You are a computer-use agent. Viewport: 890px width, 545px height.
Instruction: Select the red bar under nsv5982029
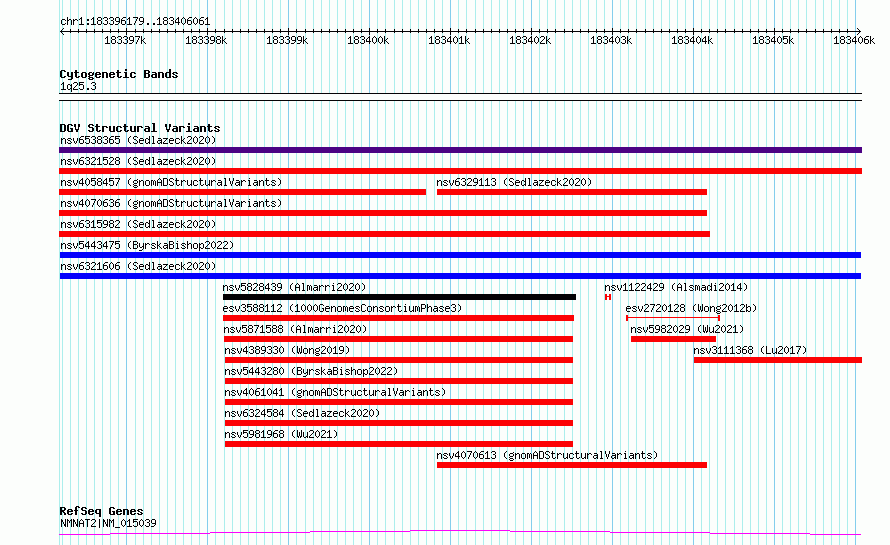coord(673,339)
